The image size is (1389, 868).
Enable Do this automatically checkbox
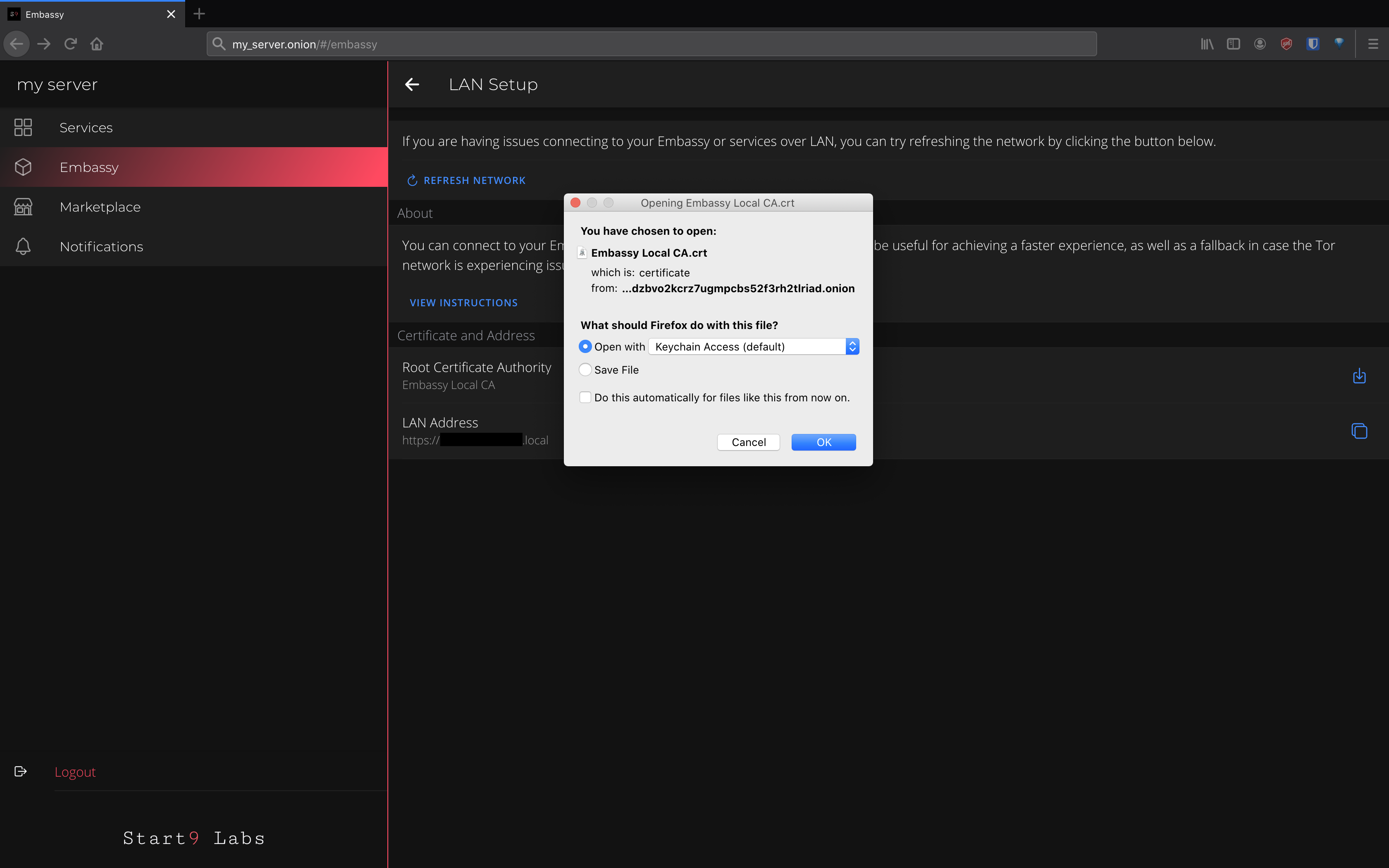(x=585, y=397)
